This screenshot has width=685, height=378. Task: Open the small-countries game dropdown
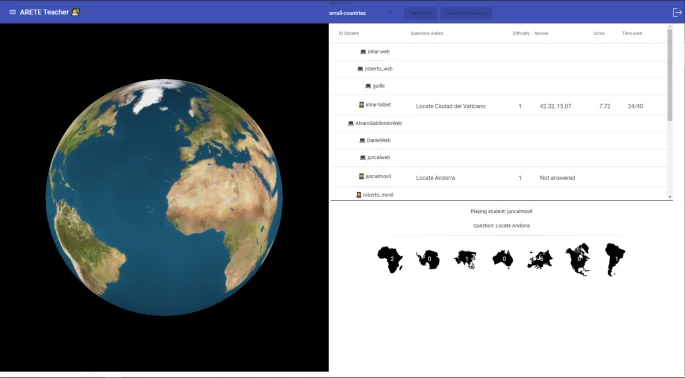[x=360, y=13]
